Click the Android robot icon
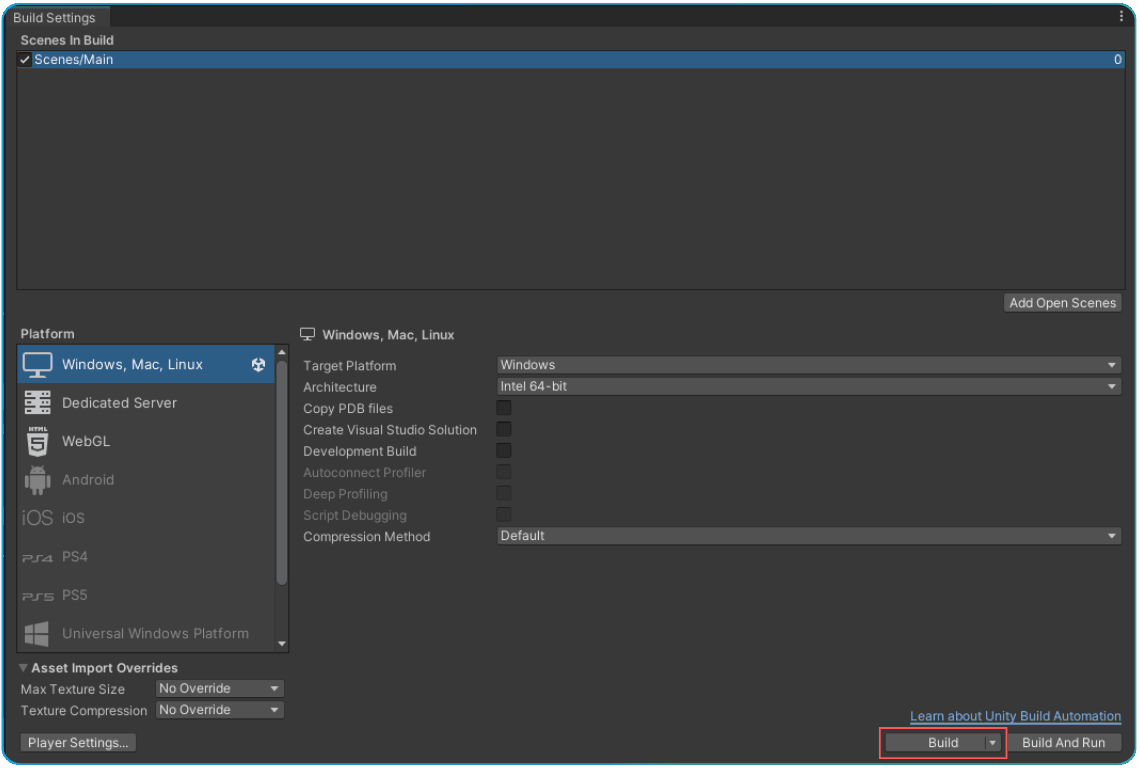The height and width of the screenshot is (768, 1140). pyautogui.click(x=37, y=480)
